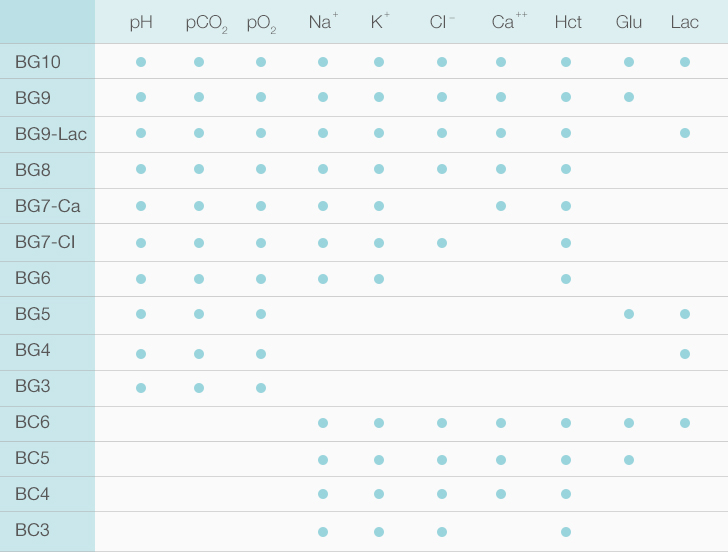728x552 pixels.
Task: Select the pH column header
Action: 141,22
